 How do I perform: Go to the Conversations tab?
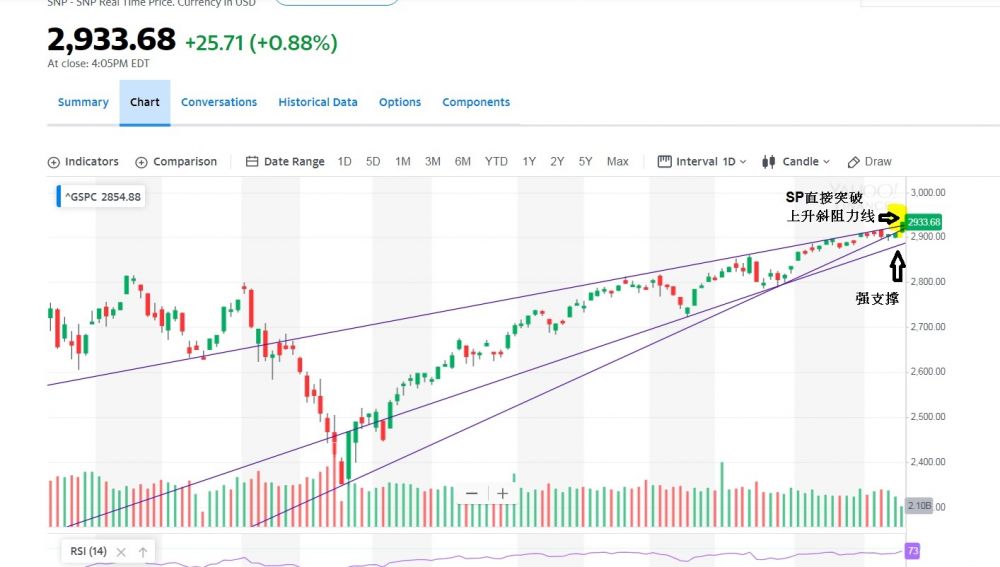point(219,102)
